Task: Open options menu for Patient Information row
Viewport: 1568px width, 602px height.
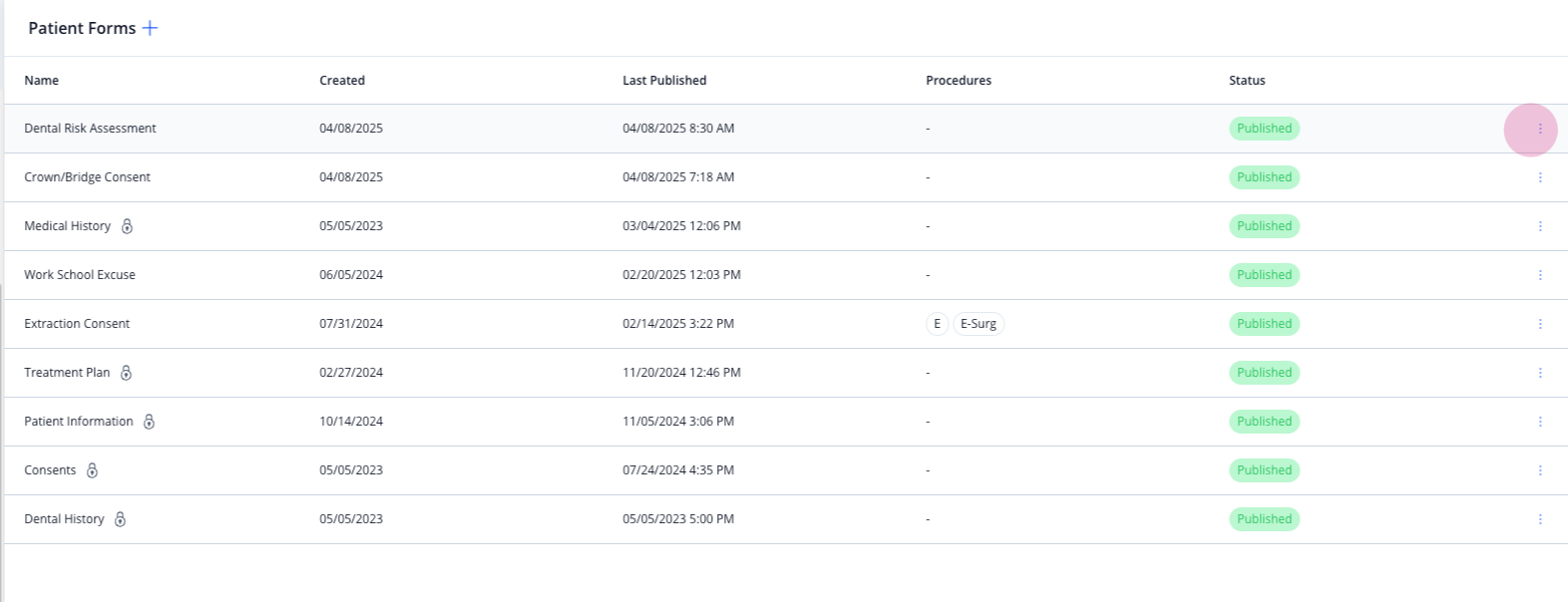Action: [1540, 422]
